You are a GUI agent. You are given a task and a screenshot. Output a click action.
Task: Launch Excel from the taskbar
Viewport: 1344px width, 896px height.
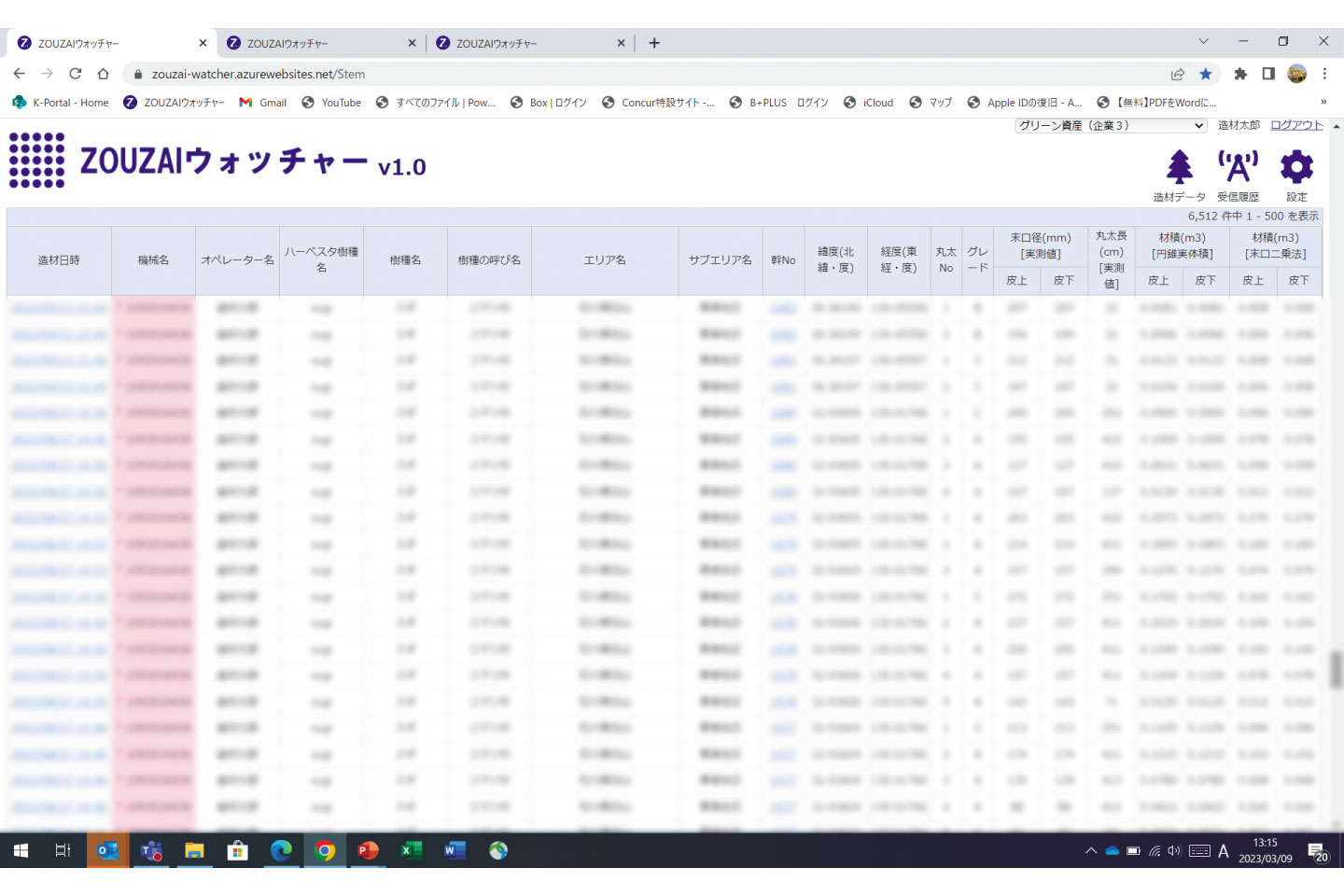[x=411, y=850]
